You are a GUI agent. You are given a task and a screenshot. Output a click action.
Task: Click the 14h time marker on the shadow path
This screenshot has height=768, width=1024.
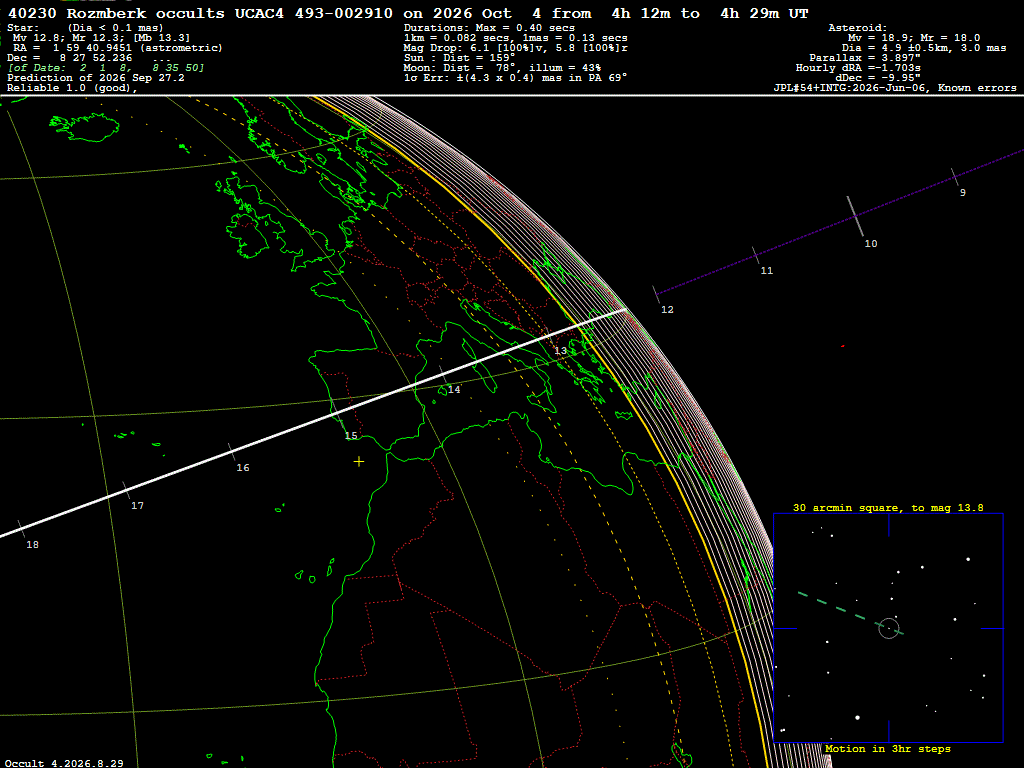point(444,376)
